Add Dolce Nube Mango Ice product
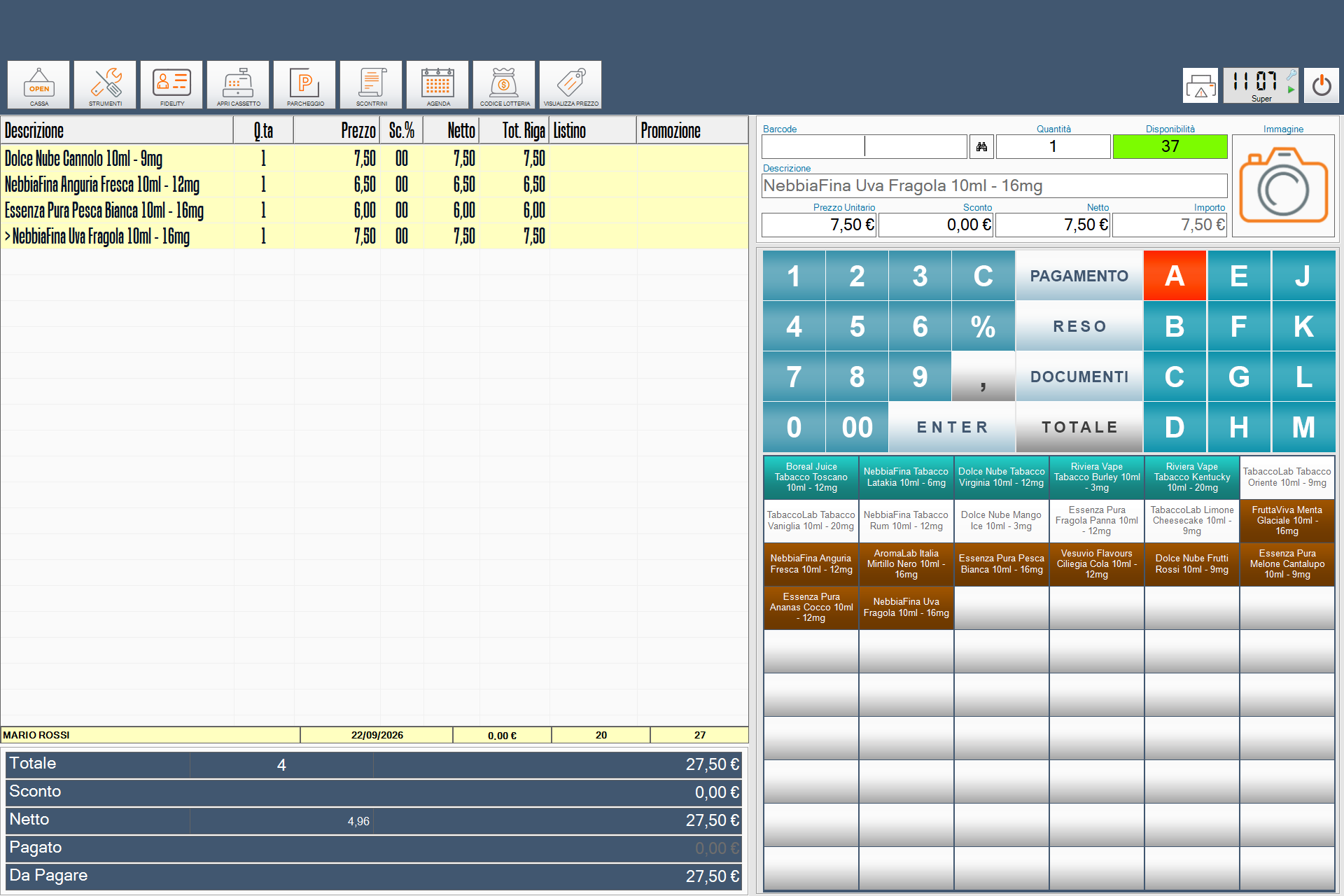The height and width of the screenshot is (896, 1344). click(1001, 521)
